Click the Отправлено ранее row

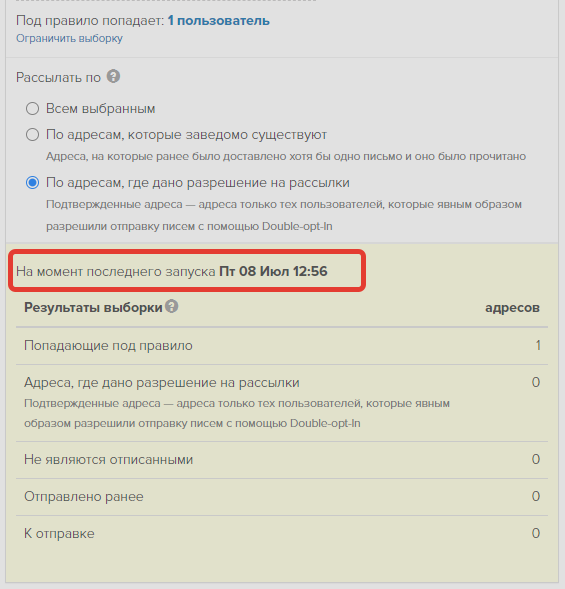coord(282,497)
